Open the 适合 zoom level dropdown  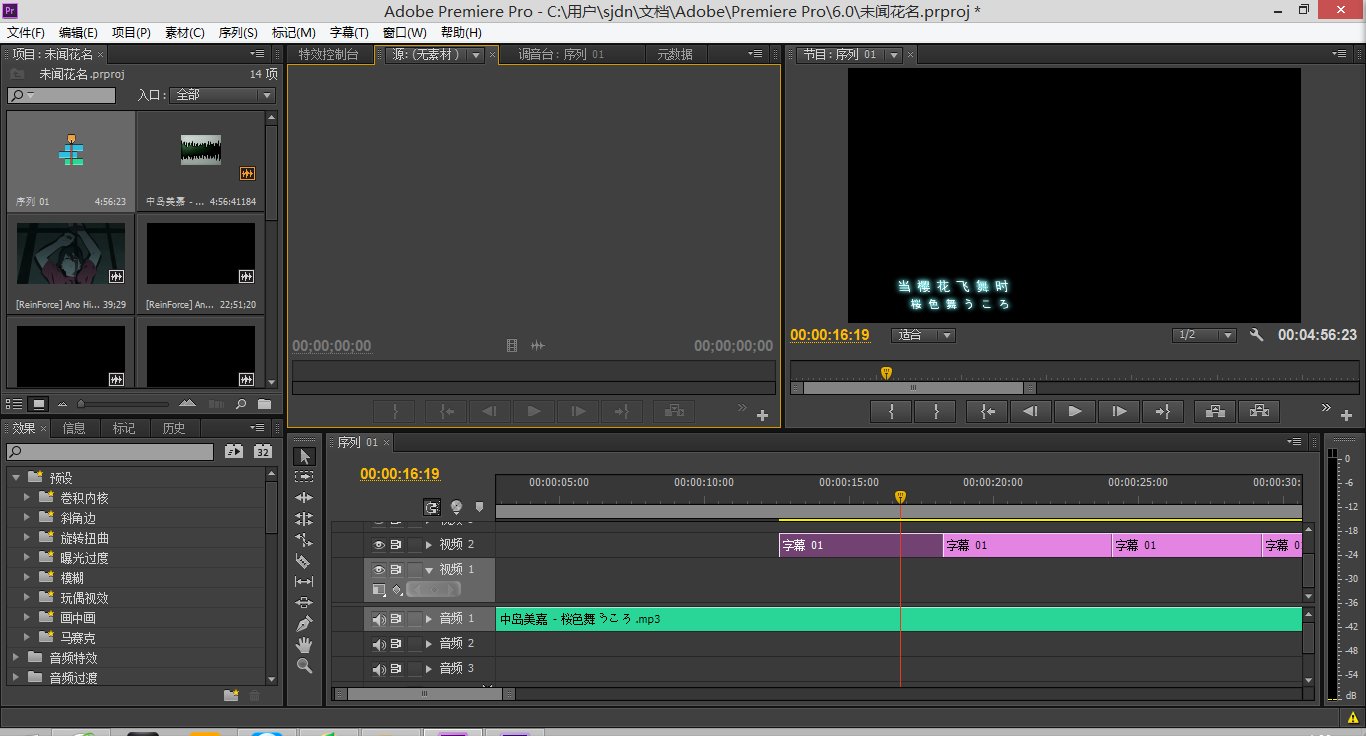coord(924,335)
